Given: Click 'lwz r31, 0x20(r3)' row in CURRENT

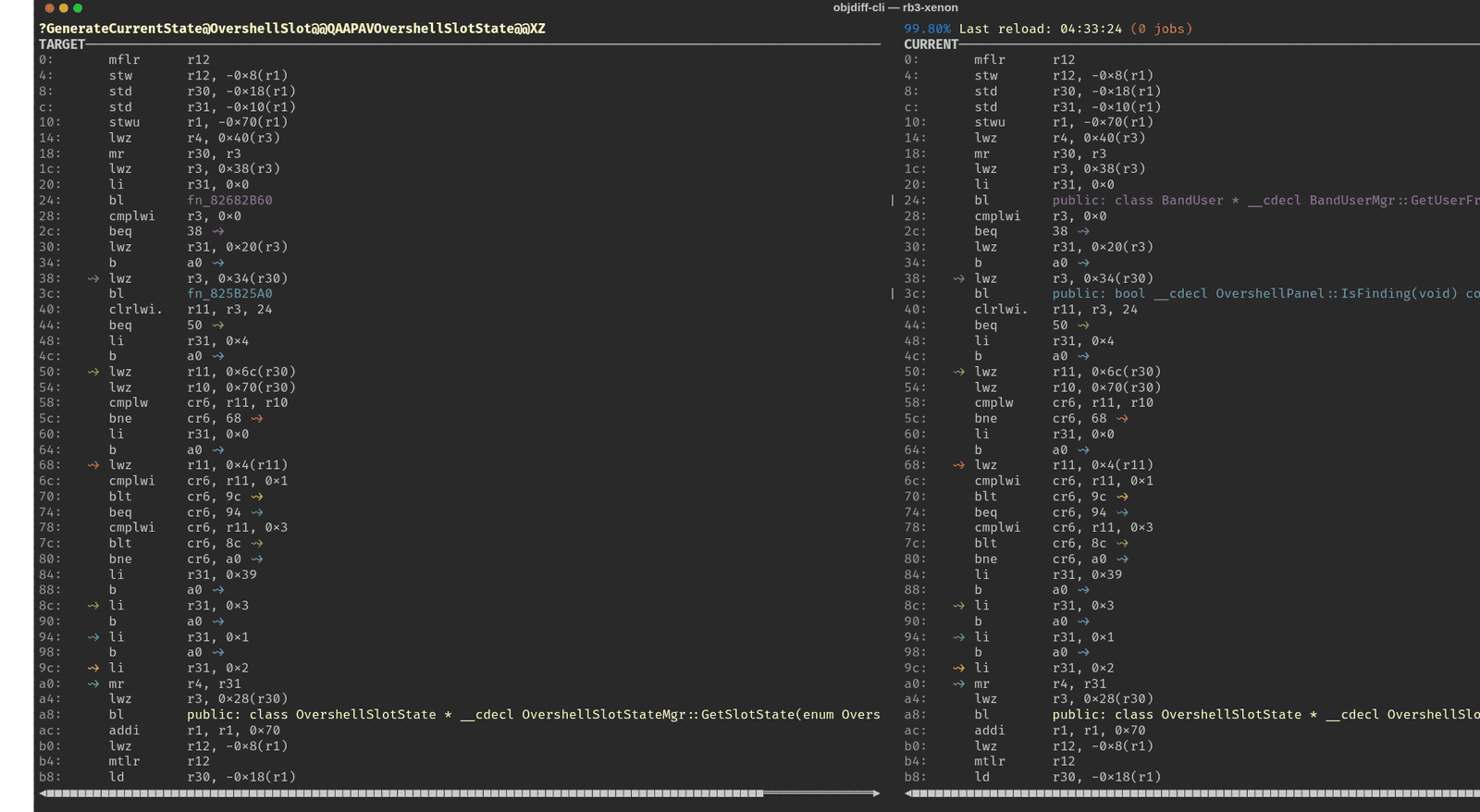Looking at the screenshot, I should (x=1029, y=247).
